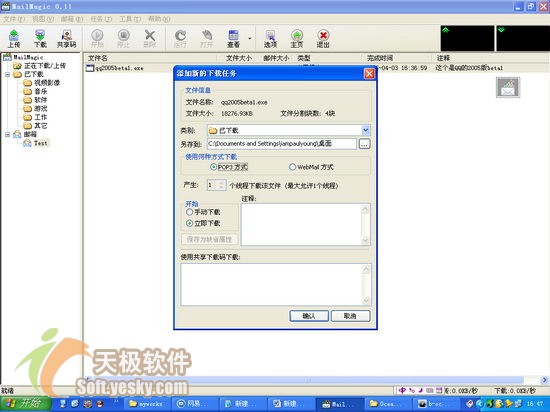Open the 查看 view dropdown arrow
The width and height of the screenshot is (550, 412).
[x=250, y=38]
